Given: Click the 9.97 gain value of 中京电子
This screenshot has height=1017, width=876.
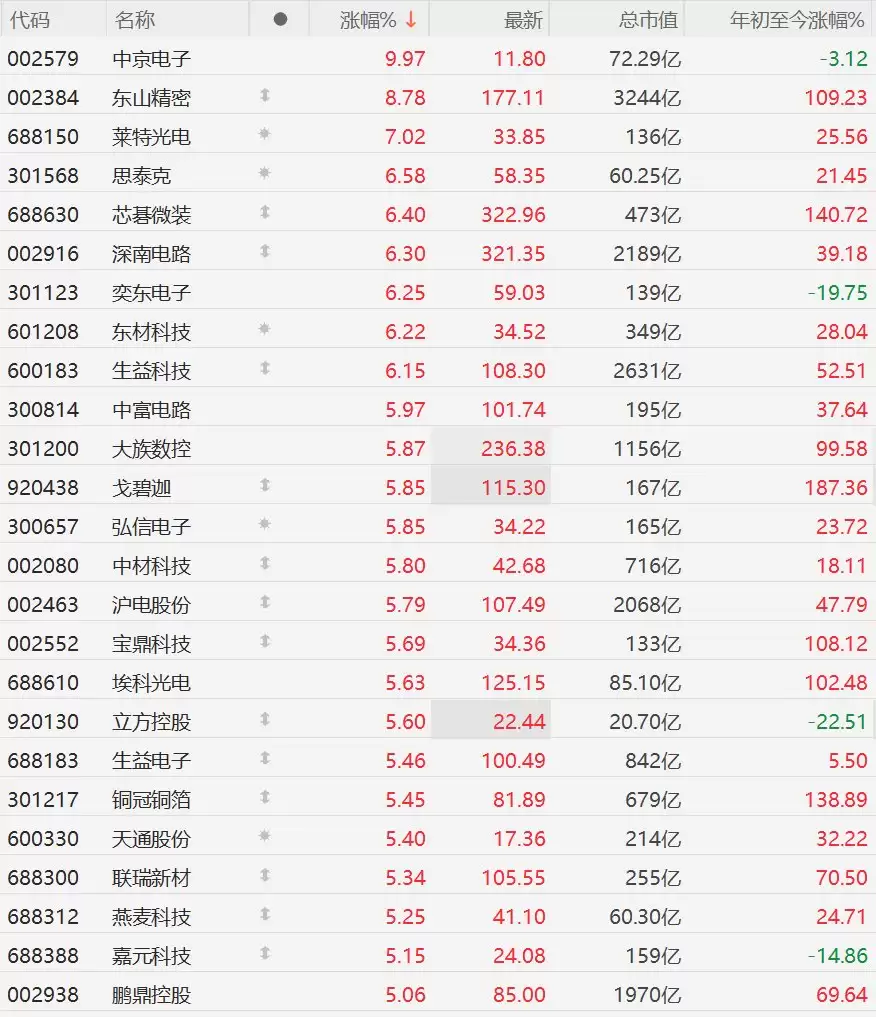Looking at the screenshot, I should (405, 59).
